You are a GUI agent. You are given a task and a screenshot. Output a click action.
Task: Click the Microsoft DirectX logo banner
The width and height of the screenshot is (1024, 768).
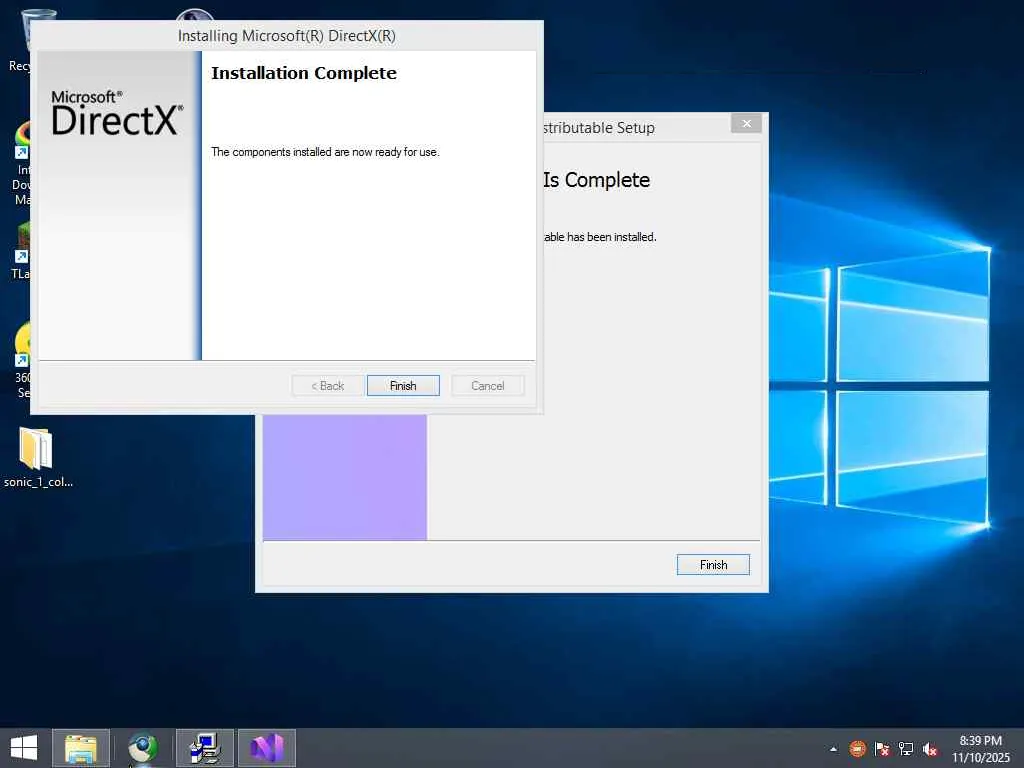point(117,114)
